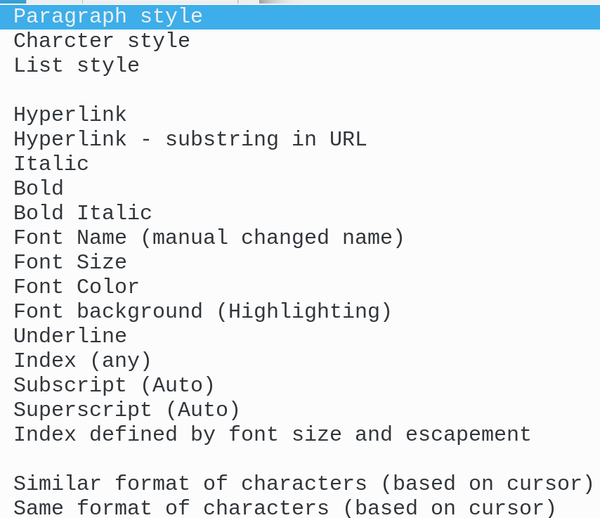Select Font Name (manual changed name)
600x518 pixels.
click(300, 238)
